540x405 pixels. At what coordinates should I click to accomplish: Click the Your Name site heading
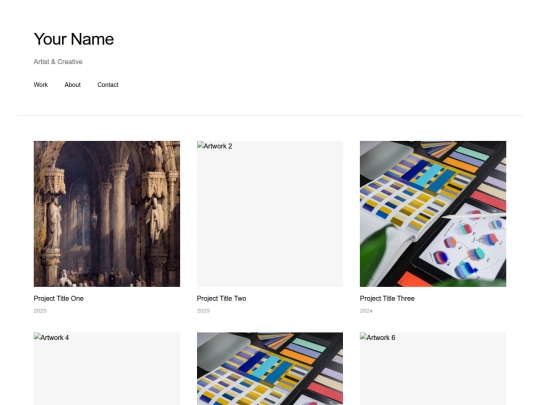pos(74,39)
